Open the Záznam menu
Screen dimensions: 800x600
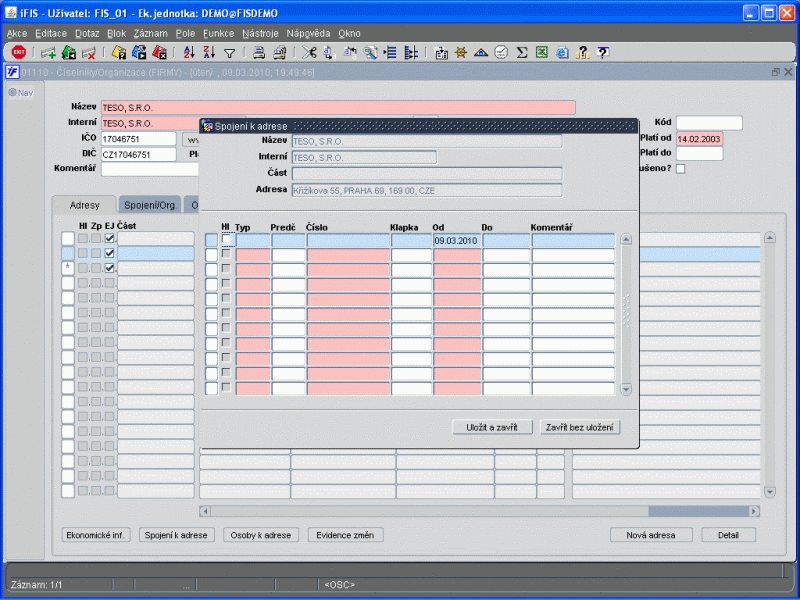tap(150, 33)
